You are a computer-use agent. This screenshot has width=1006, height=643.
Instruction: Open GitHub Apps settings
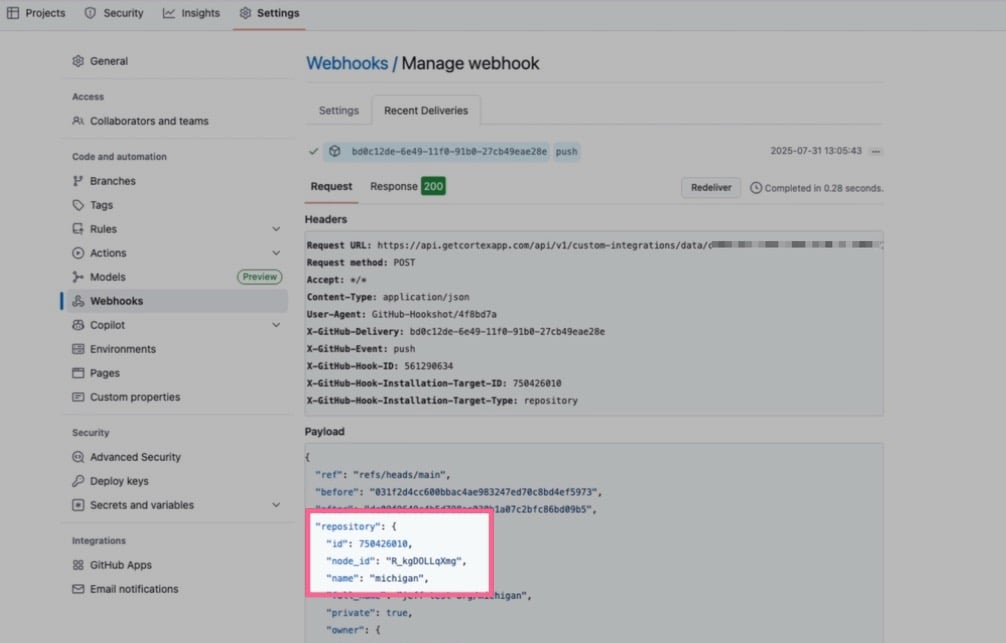click(x=121, y=565)
